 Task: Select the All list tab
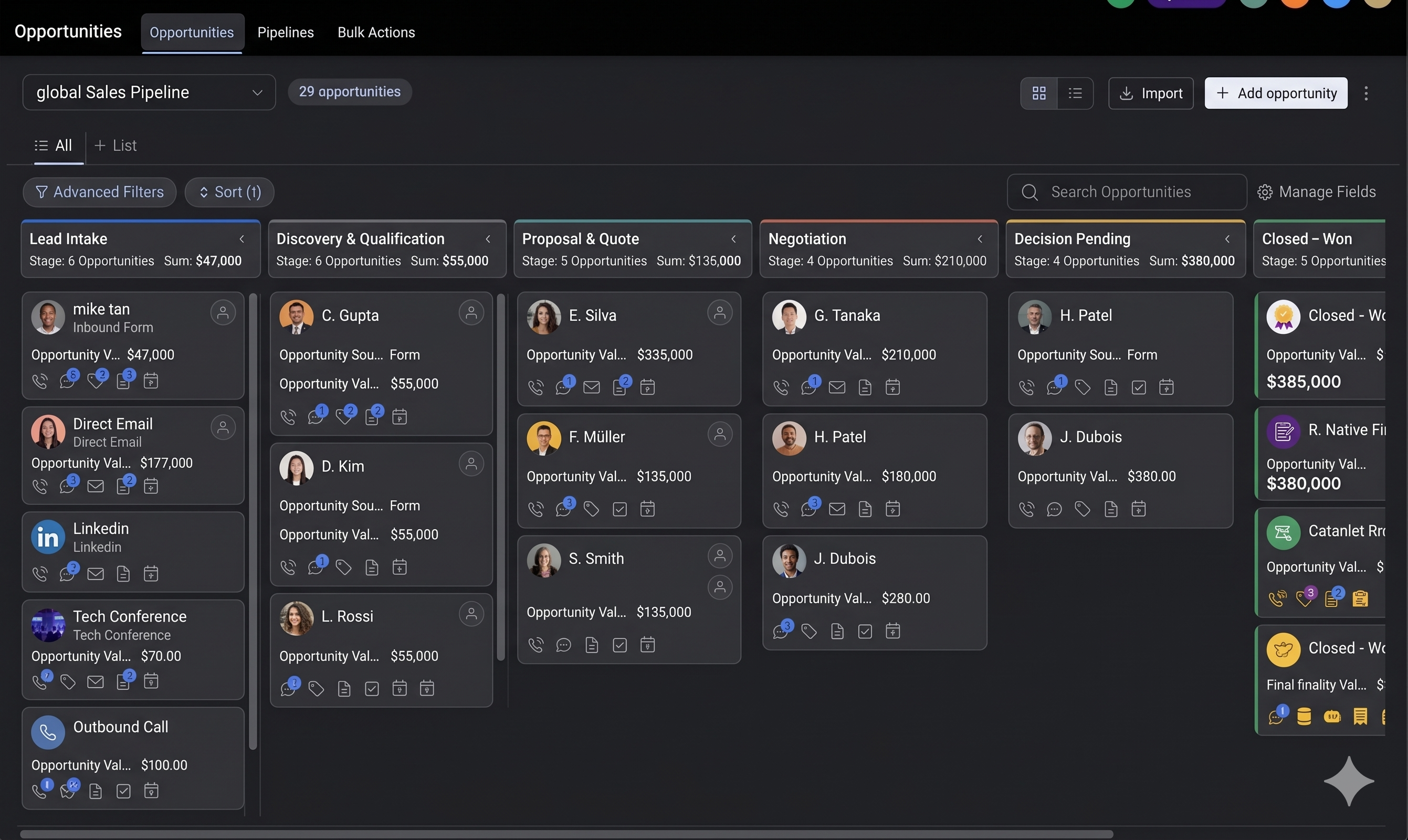[54, 146]
